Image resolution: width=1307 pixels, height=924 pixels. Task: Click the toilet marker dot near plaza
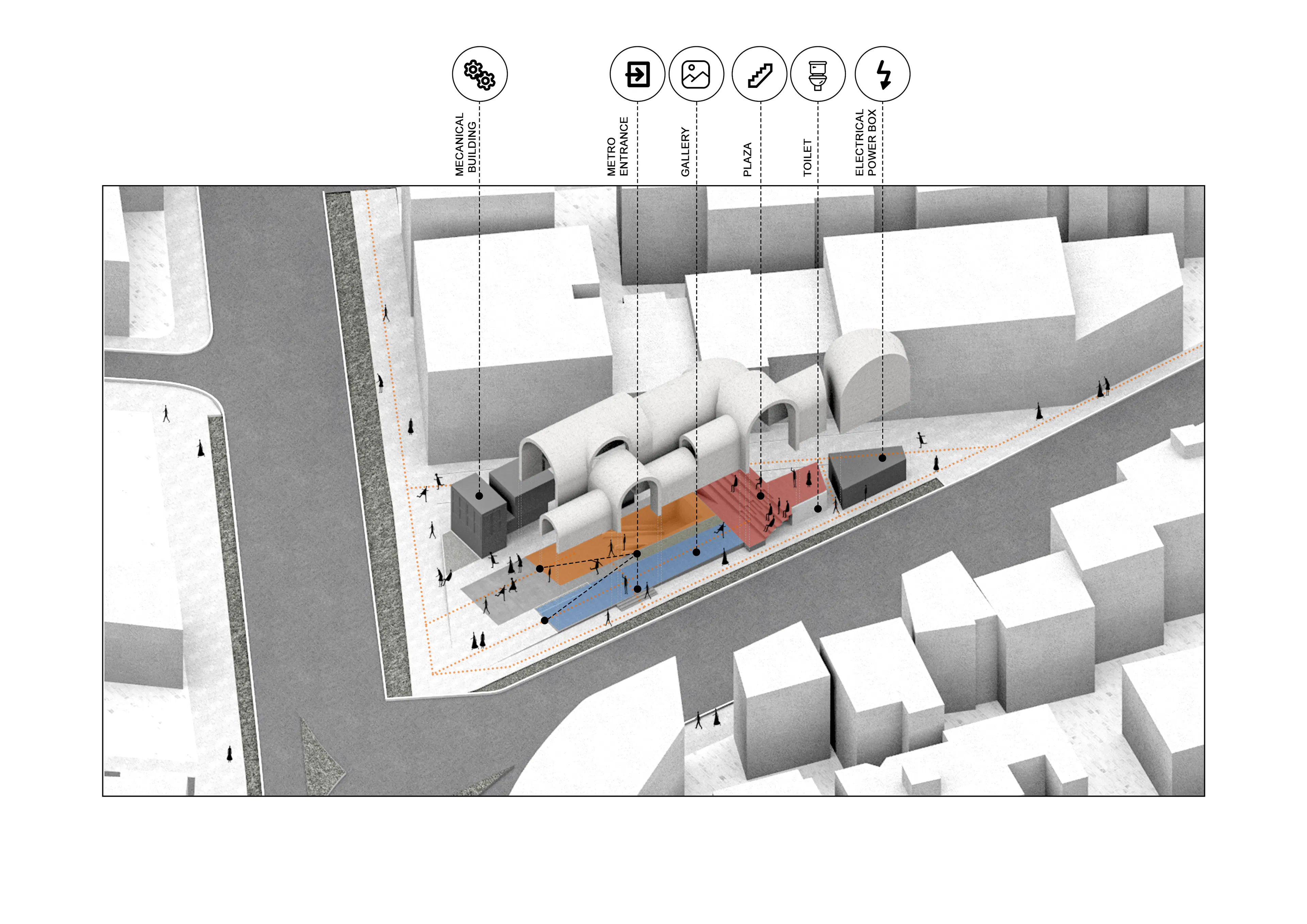(818, 508)
